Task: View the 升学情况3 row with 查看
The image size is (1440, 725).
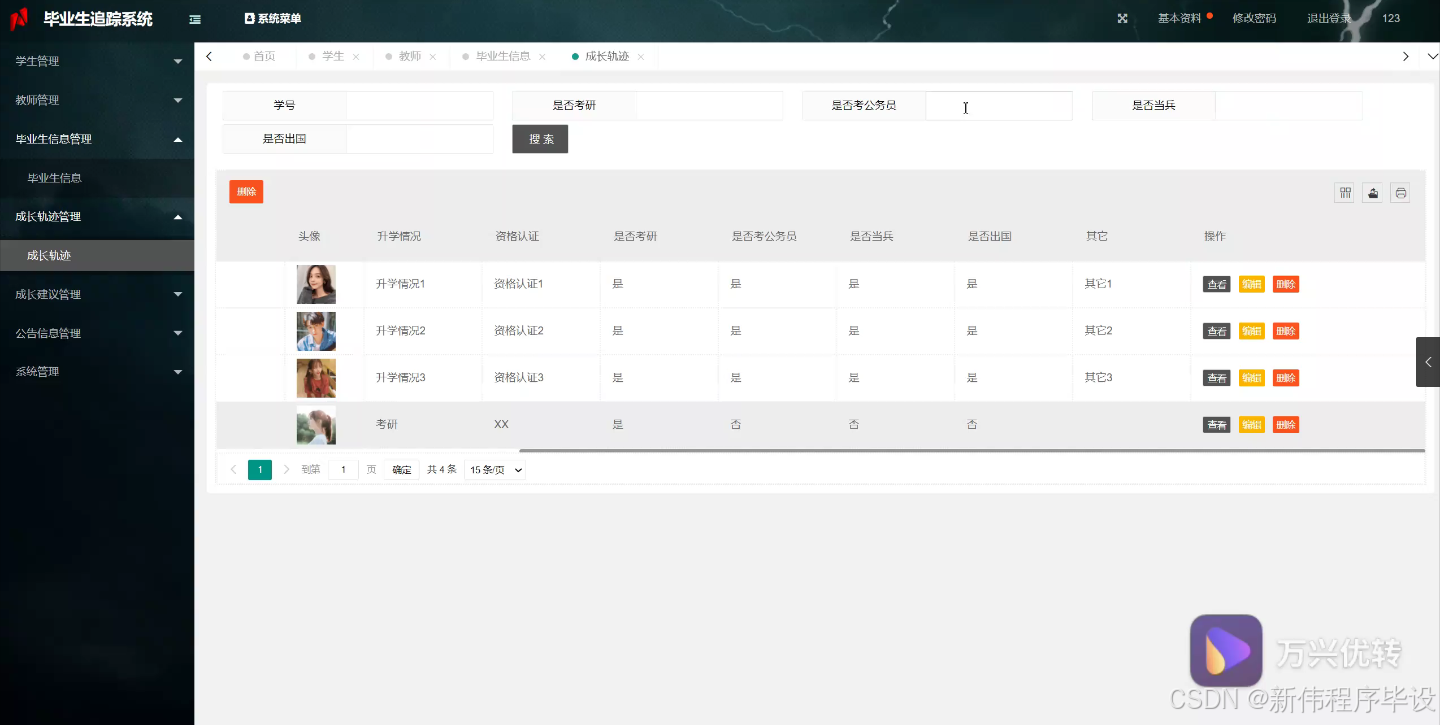Action: click(x=1216, y=378)
